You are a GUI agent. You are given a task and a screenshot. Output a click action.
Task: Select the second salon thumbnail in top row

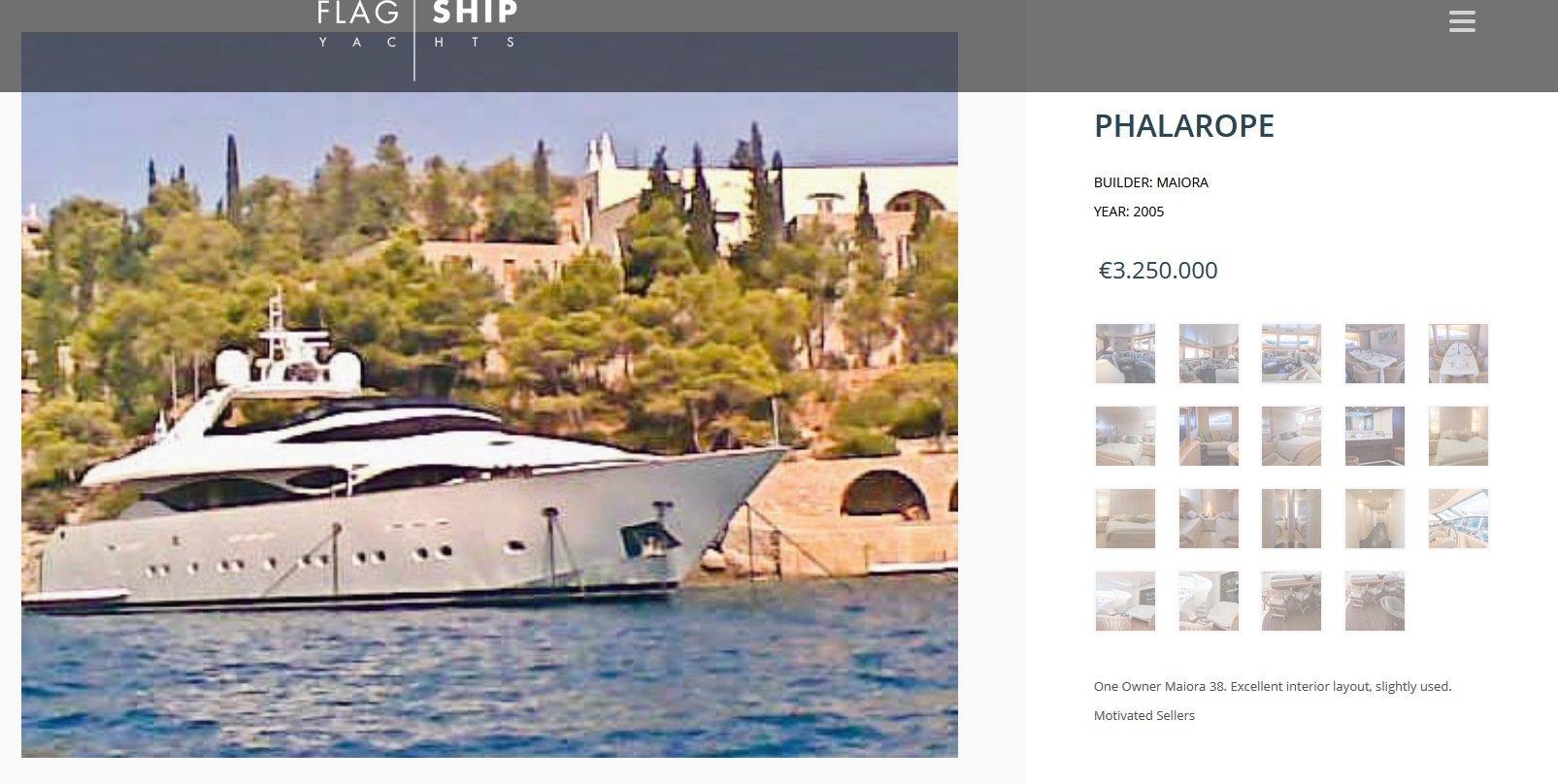(x=1209, y=354)
